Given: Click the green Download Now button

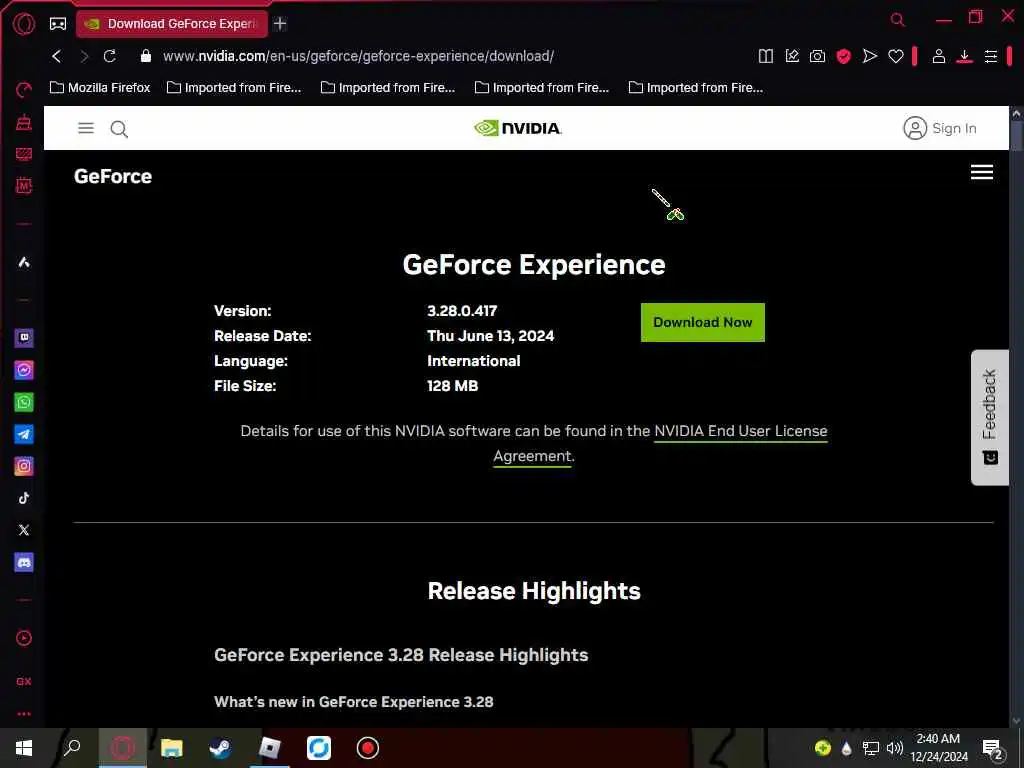Looking at the screenshot, I should 703,322.
